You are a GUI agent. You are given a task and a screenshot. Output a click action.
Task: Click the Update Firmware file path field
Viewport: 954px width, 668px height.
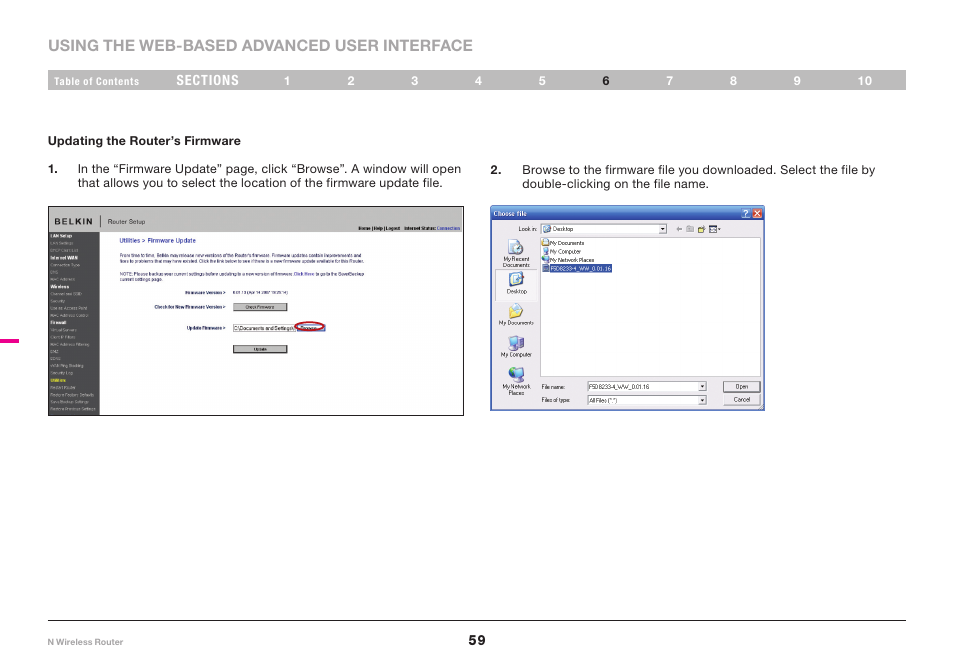click(264, 328)
